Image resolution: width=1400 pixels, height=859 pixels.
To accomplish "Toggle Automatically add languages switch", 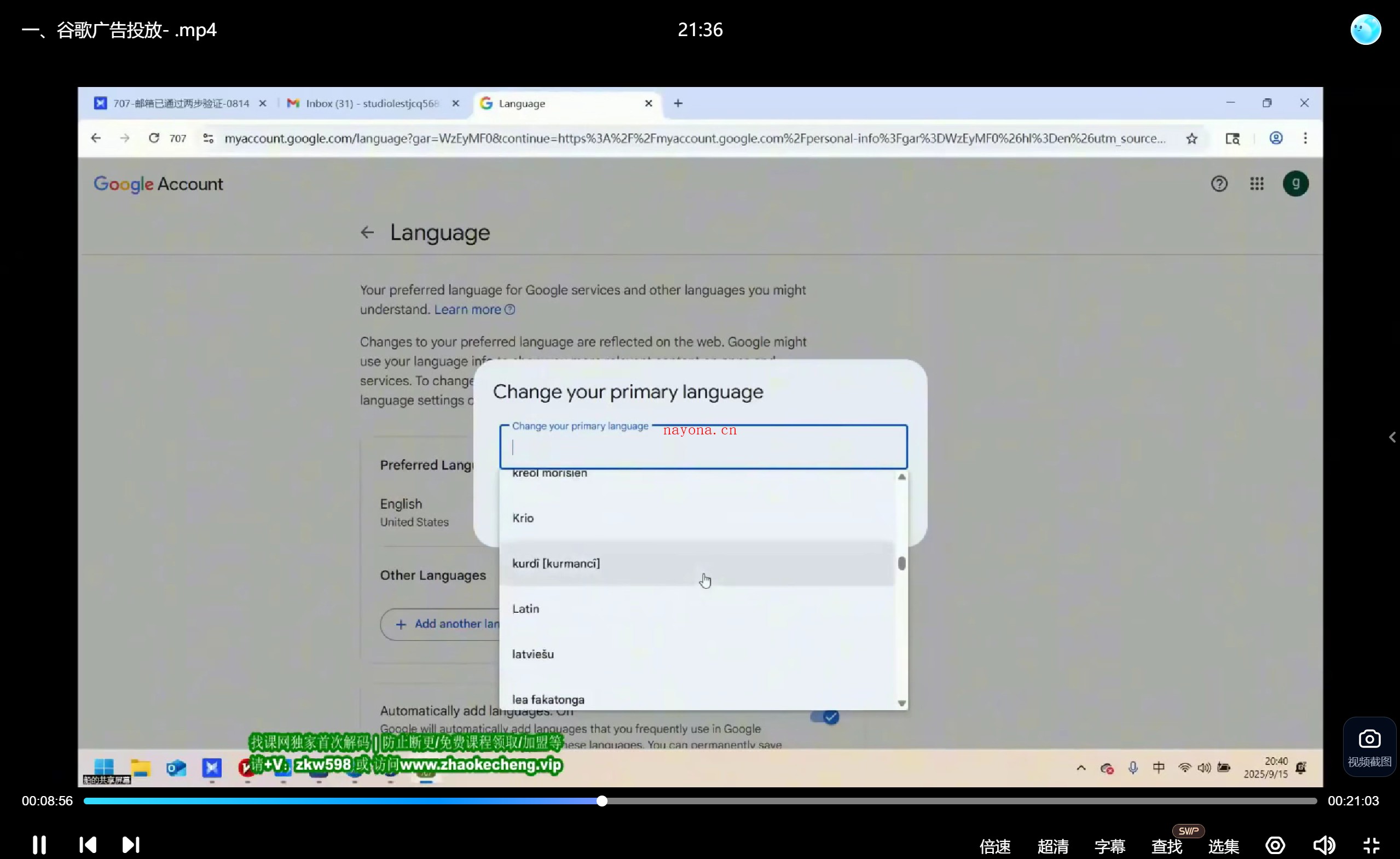I will click(x=824, y=717).
